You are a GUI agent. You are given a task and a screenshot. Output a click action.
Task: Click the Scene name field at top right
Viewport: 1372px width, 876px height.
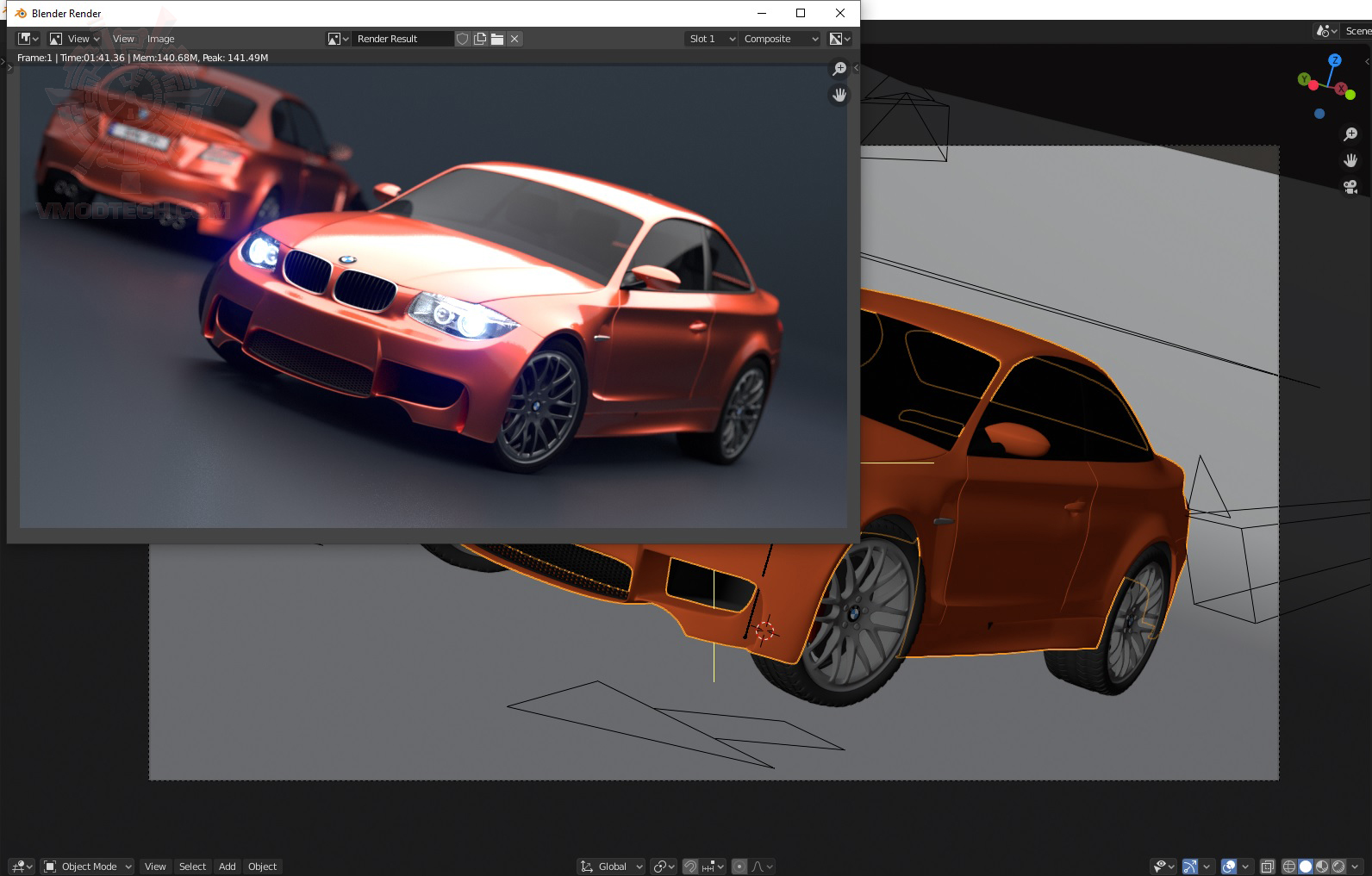tap(1357, 31)
